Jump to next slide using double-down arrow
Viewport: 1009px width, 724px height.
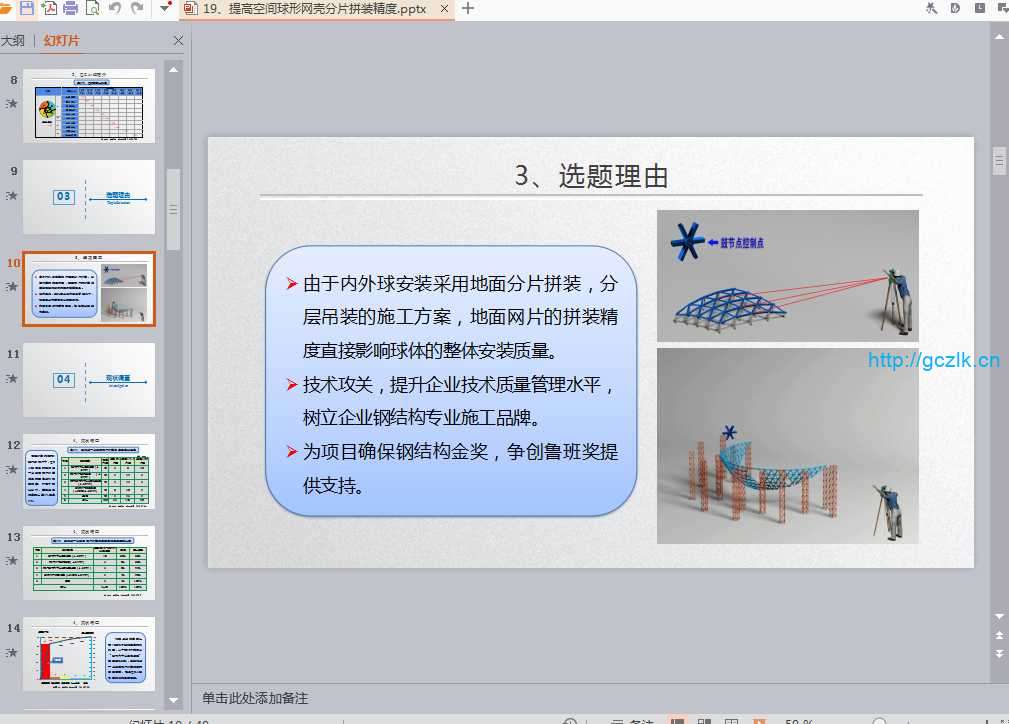999,653
